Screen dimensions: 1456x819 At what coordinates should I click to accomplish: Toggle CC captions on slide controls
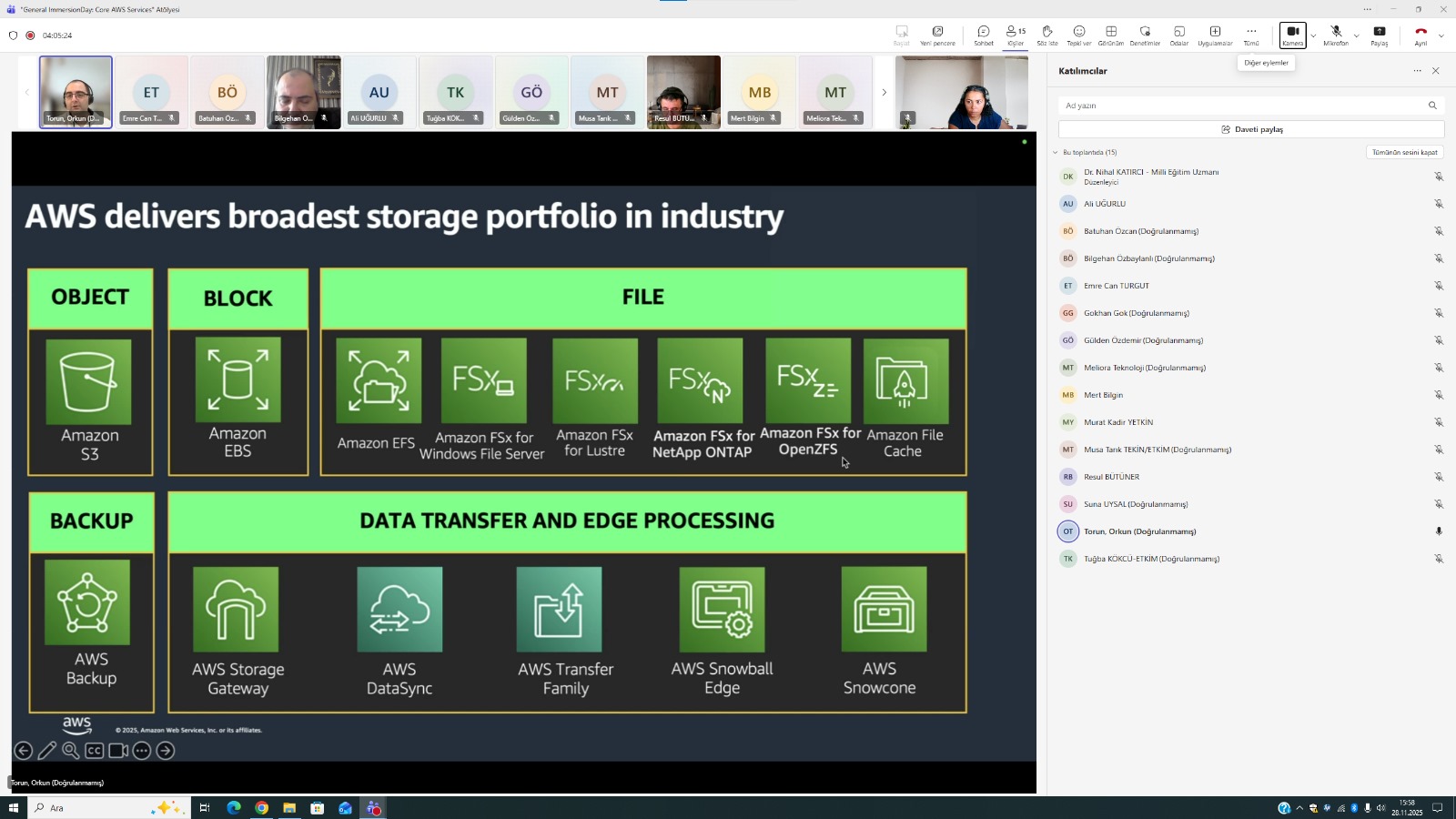95,751
